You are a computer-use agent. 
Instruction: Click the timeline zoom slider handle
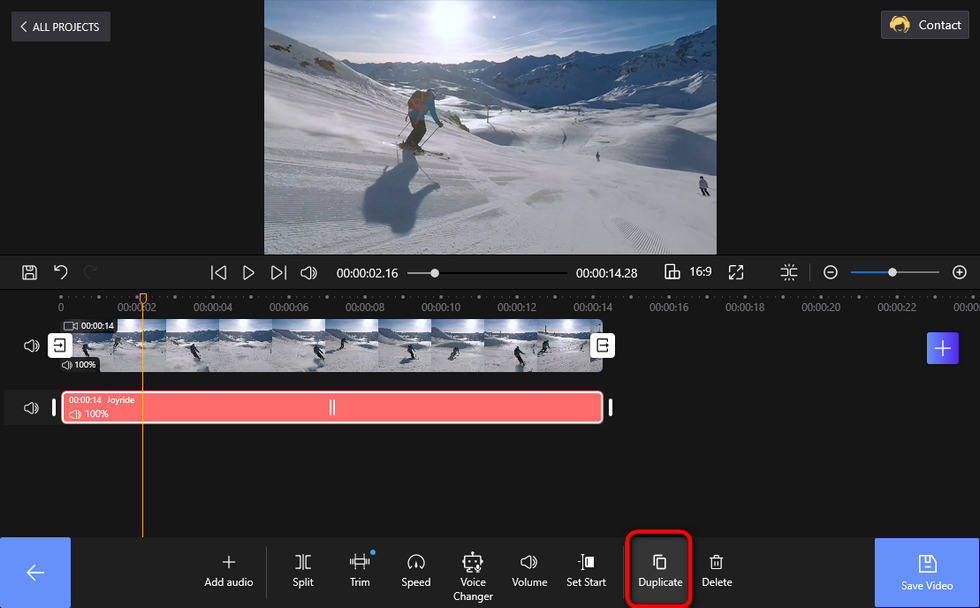892,272
